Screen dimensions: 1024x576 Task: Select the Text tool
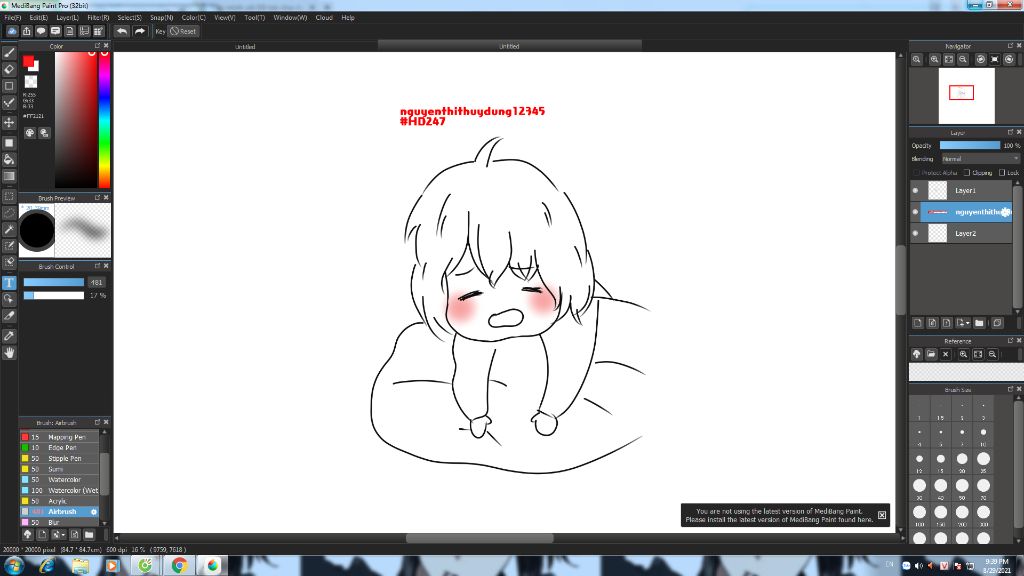click(x=9, y=283)
